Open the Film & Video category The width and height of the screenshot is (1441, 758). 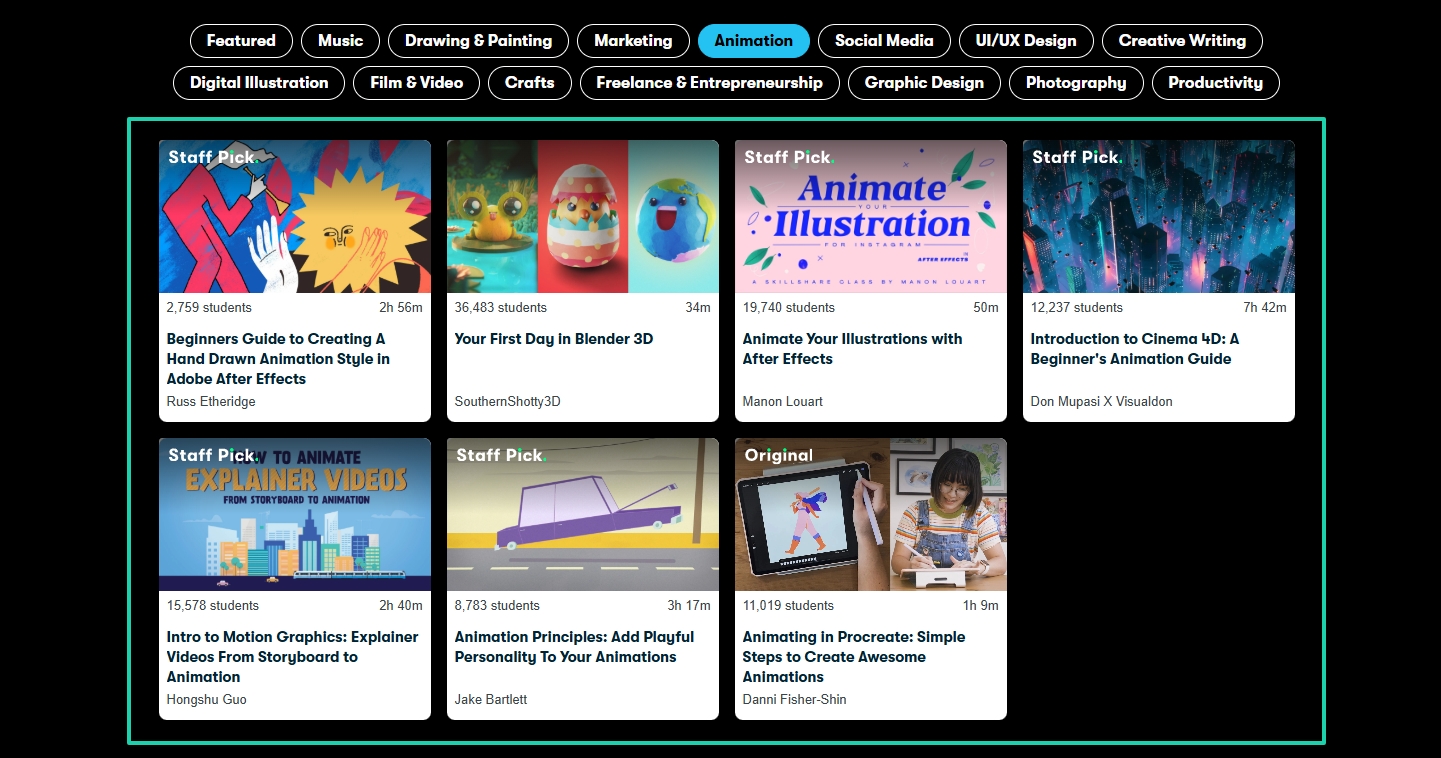416,83
